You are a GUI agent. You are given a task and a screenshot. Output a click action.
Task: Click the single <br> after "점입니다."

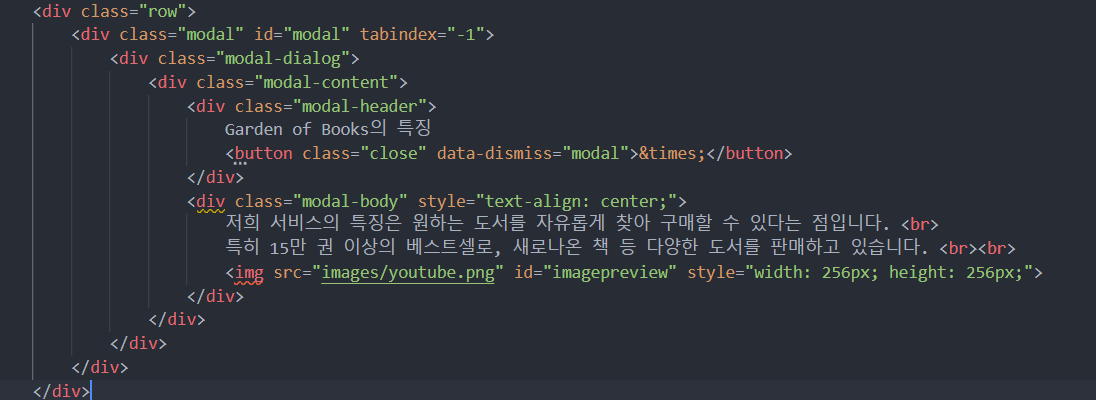(x=920, y=225)
